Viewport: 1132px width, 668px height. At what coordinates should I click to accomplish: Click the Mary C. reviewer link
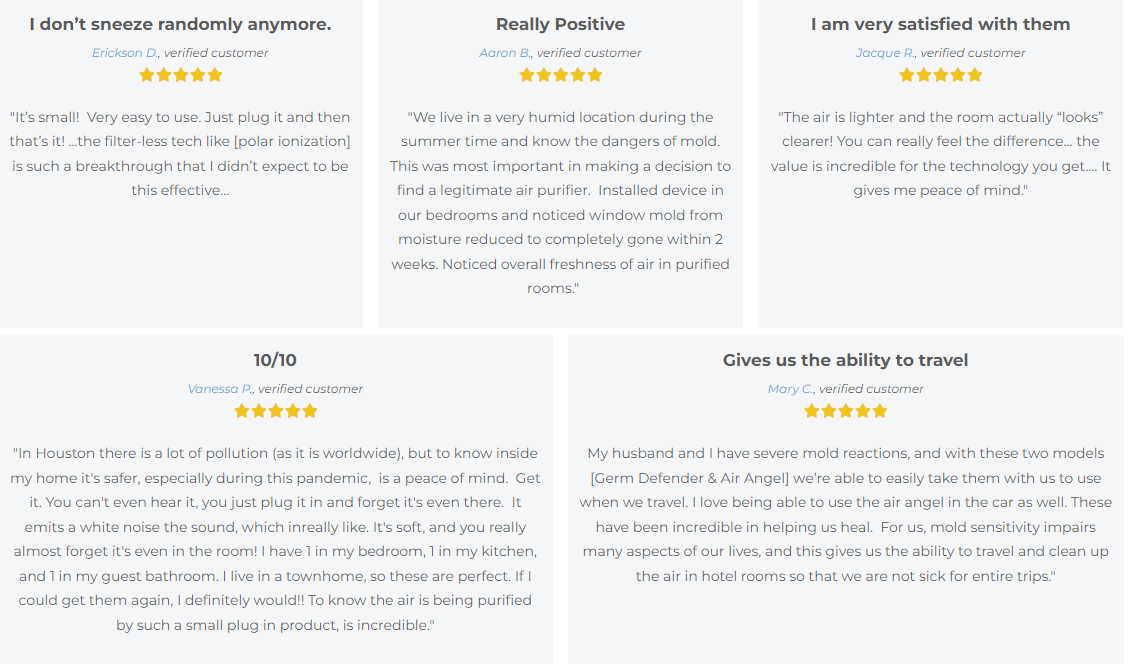point(790,389)
